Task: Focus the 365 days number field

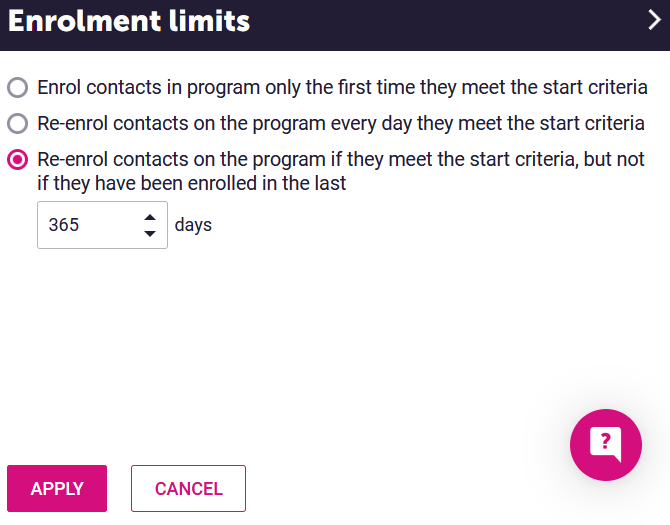Action: [x=102, y=225]
